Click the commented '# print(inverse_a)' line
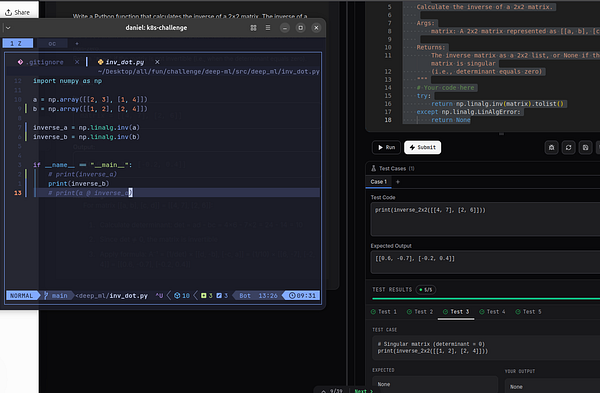600x393 pixels. point(82,174)
